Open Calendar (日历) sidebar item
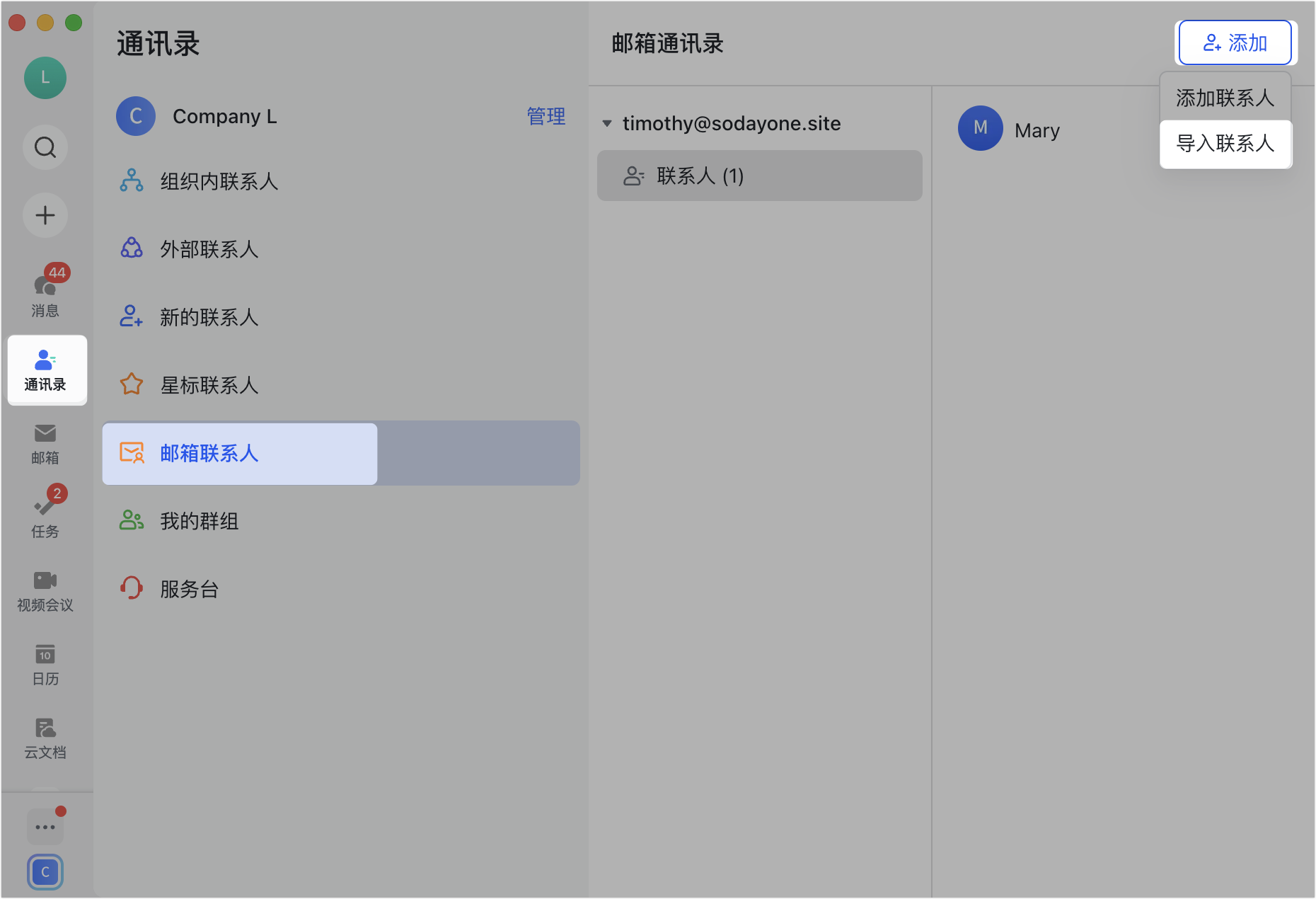1316x899 pixels. 45,665
